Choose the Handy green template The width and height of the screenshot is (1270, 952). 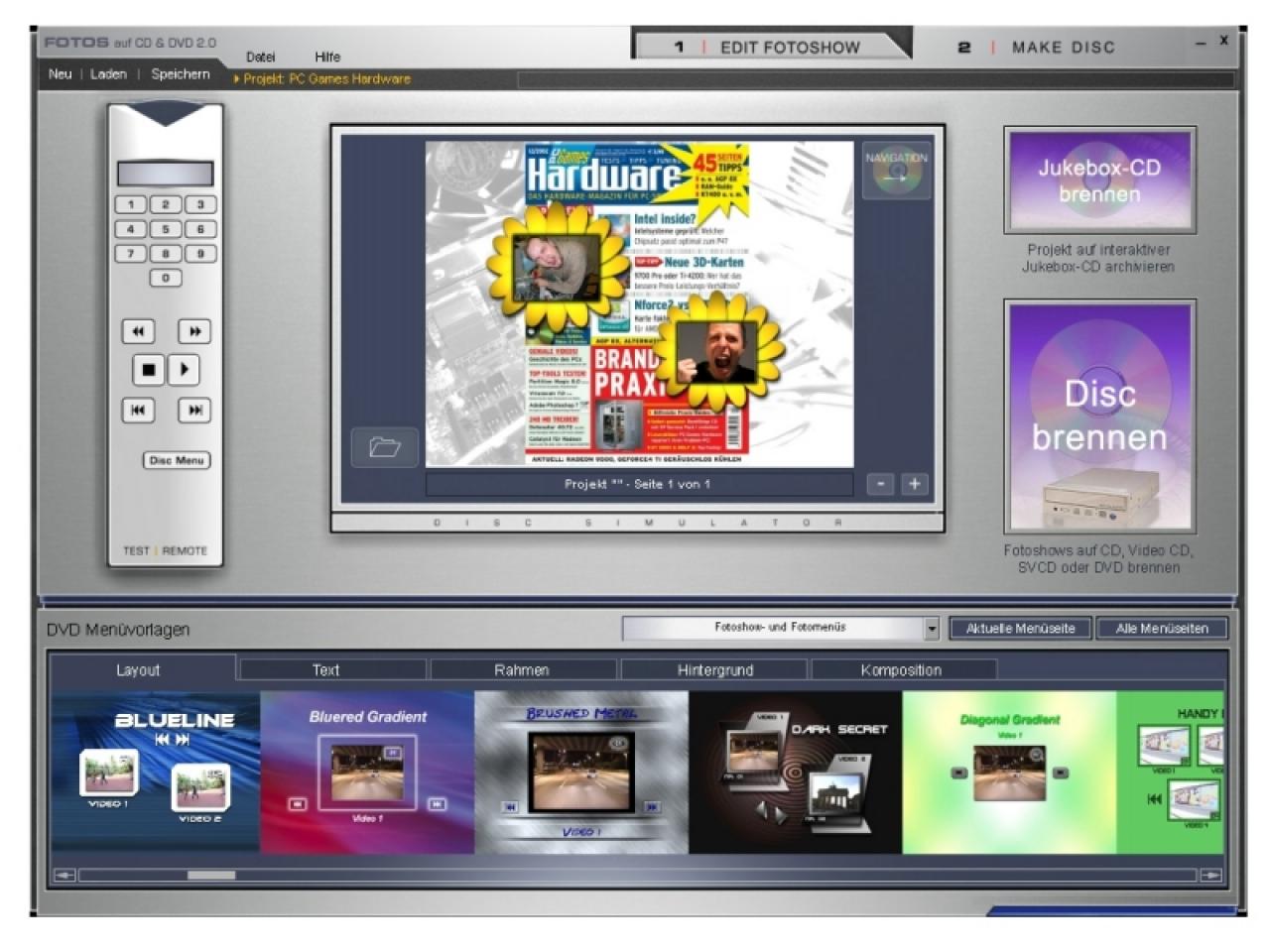(x=1171, y=772)
